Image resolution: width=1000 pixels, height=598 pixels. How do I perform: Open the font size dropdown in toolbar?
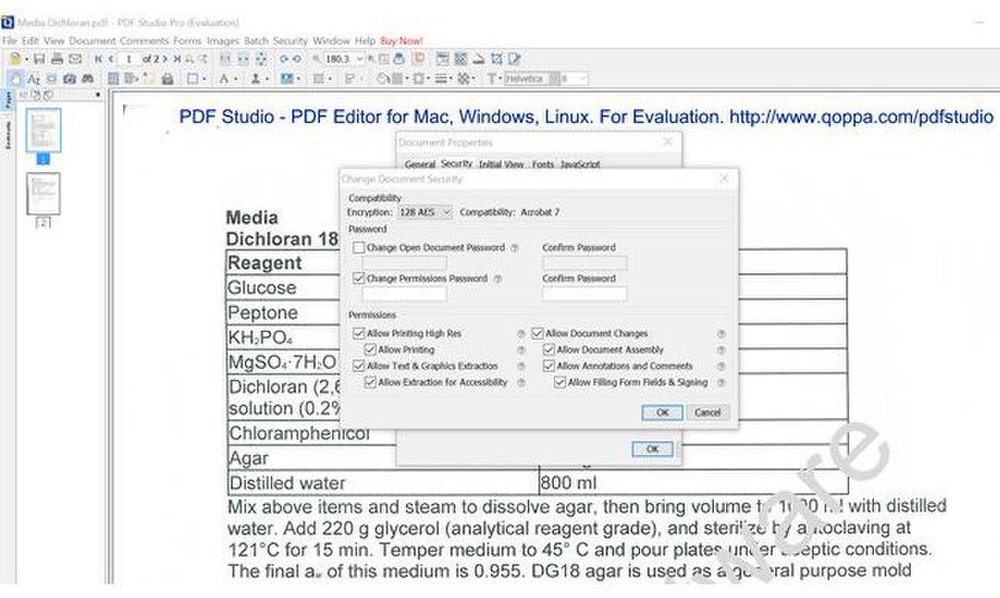click(583, 79)
